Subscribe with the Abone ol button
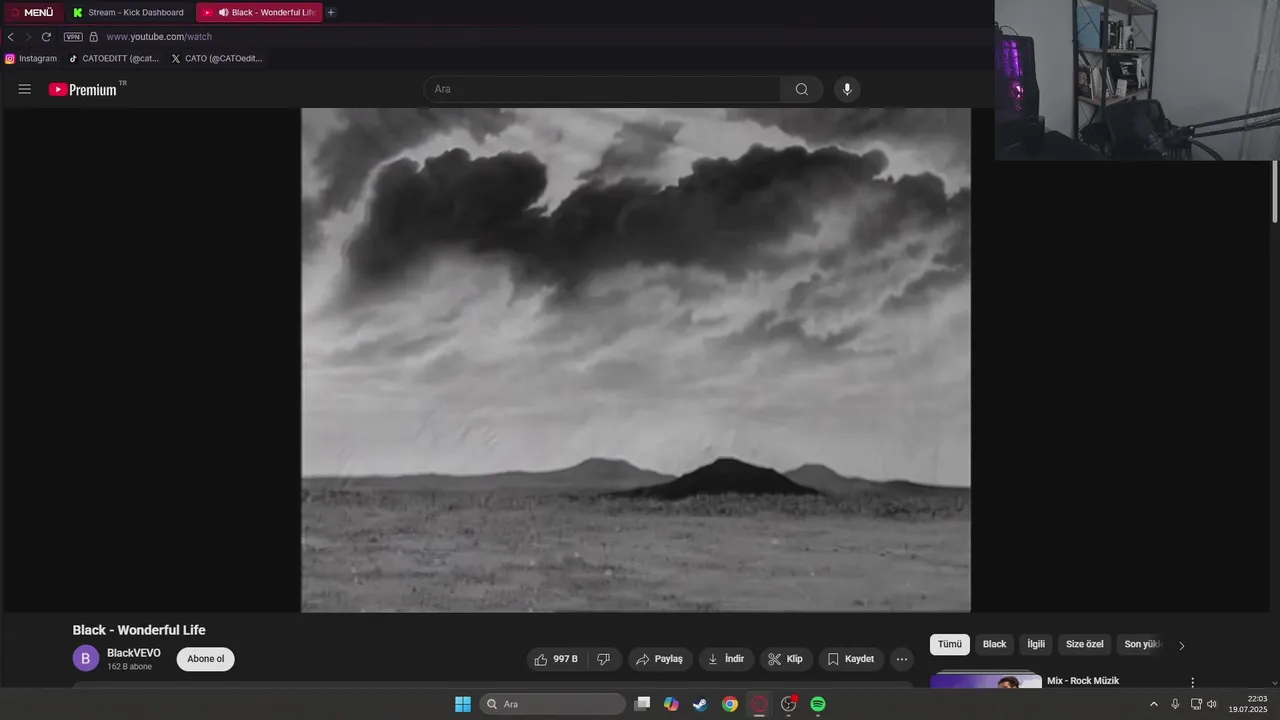Screen dimensions: 1280x720 [x=206, y=659]
